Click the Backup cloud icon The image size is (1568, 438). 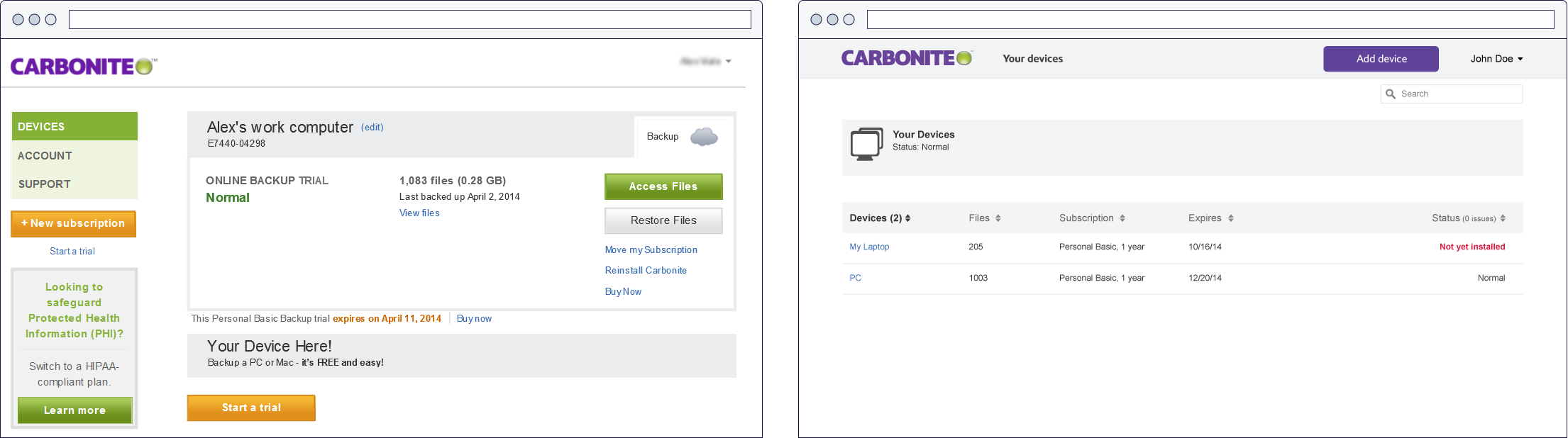(704, 136)
